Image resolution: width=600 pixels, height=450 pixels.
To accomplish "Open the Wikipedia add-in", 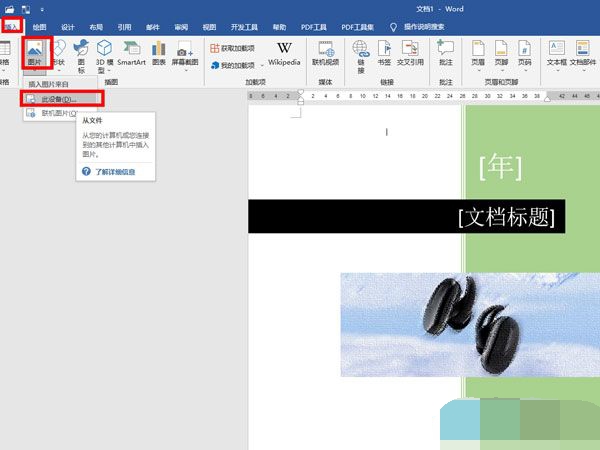I will tap(284, 55).
